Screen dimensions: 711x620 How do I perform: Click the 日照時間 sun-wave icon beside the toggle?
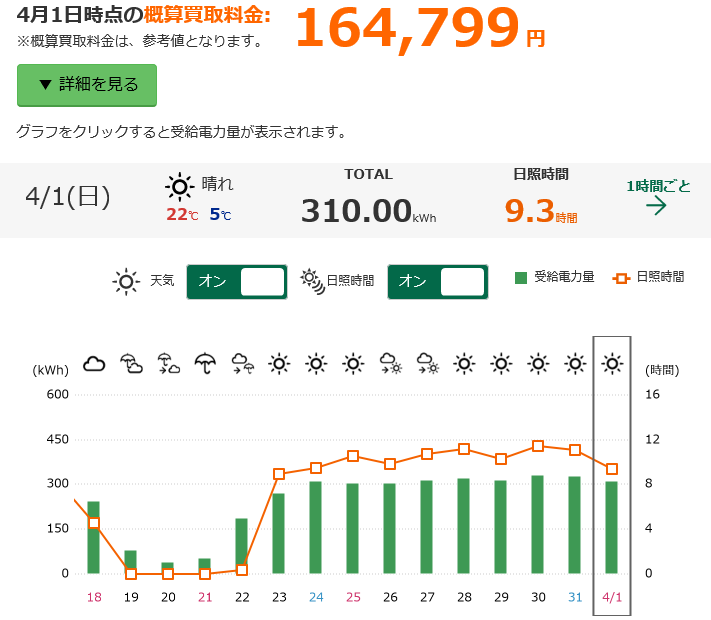click(312, 281)
